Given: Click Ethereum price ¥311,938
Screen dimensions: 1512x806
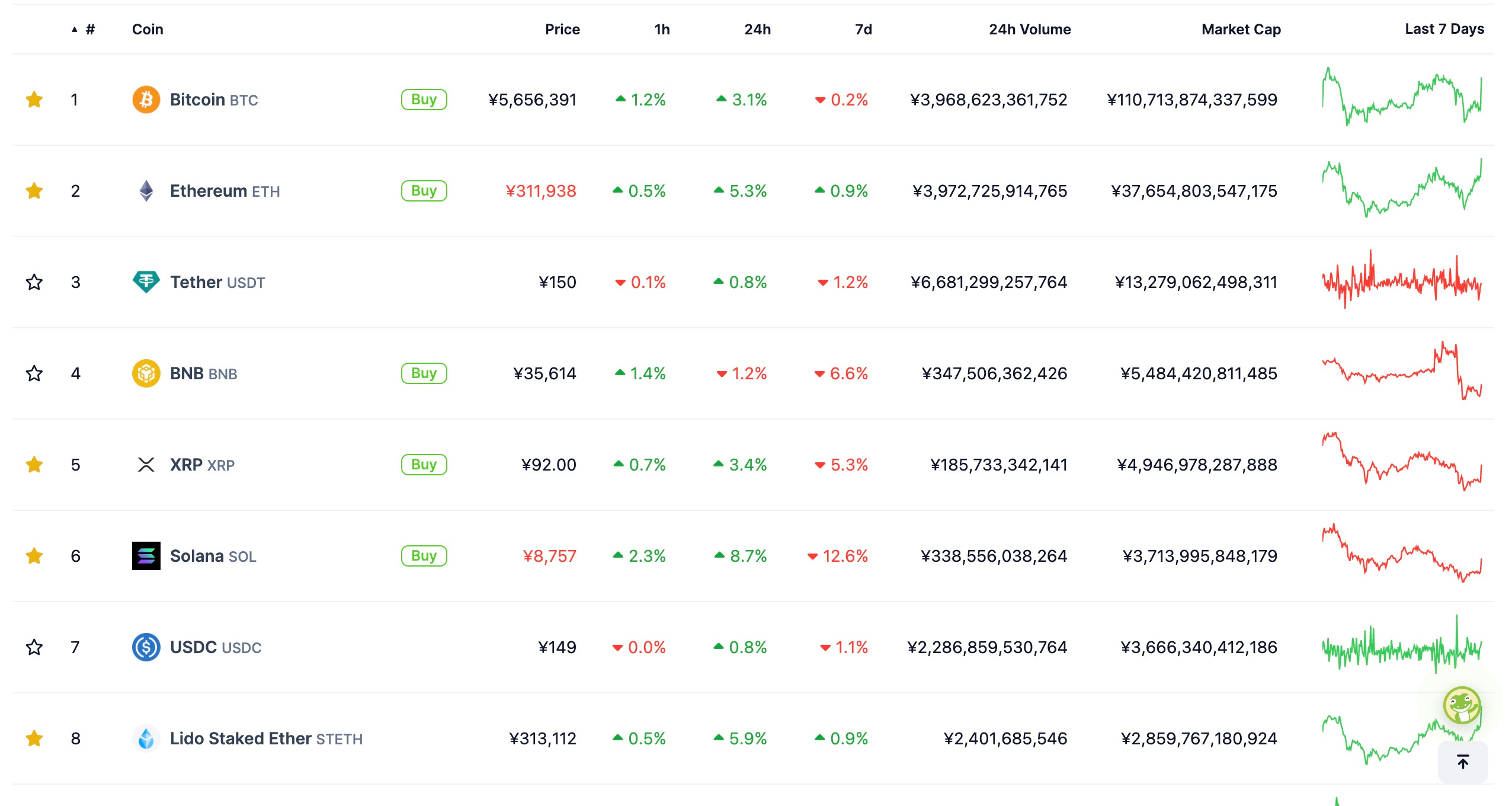Looking at the screenshot, I should (x=540, y=191).
